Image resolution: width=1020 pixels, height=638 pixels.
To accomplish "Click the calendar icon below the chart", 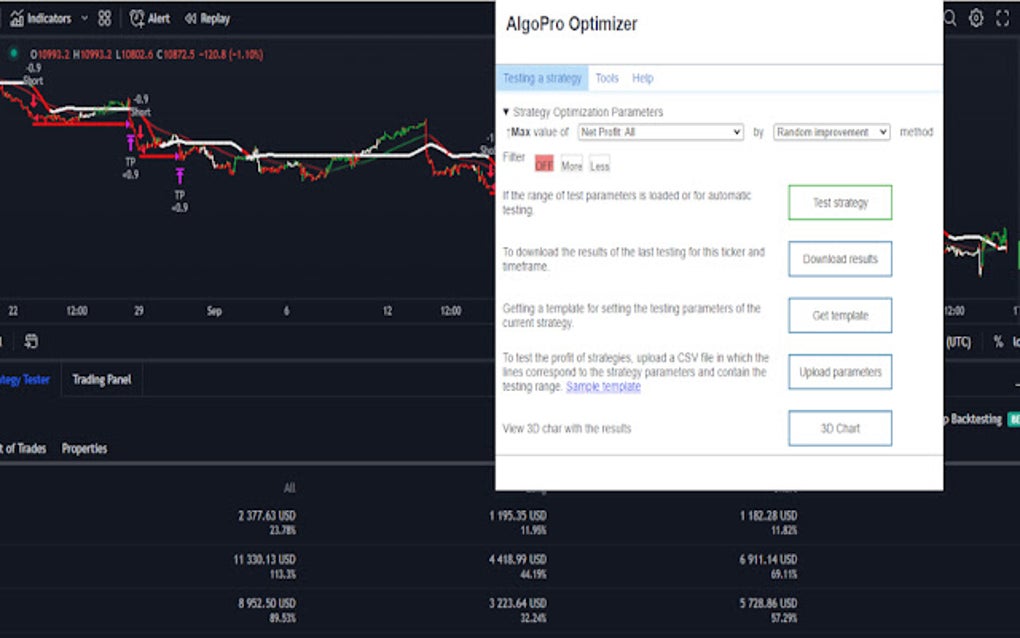I will click(x=31, y=341).
